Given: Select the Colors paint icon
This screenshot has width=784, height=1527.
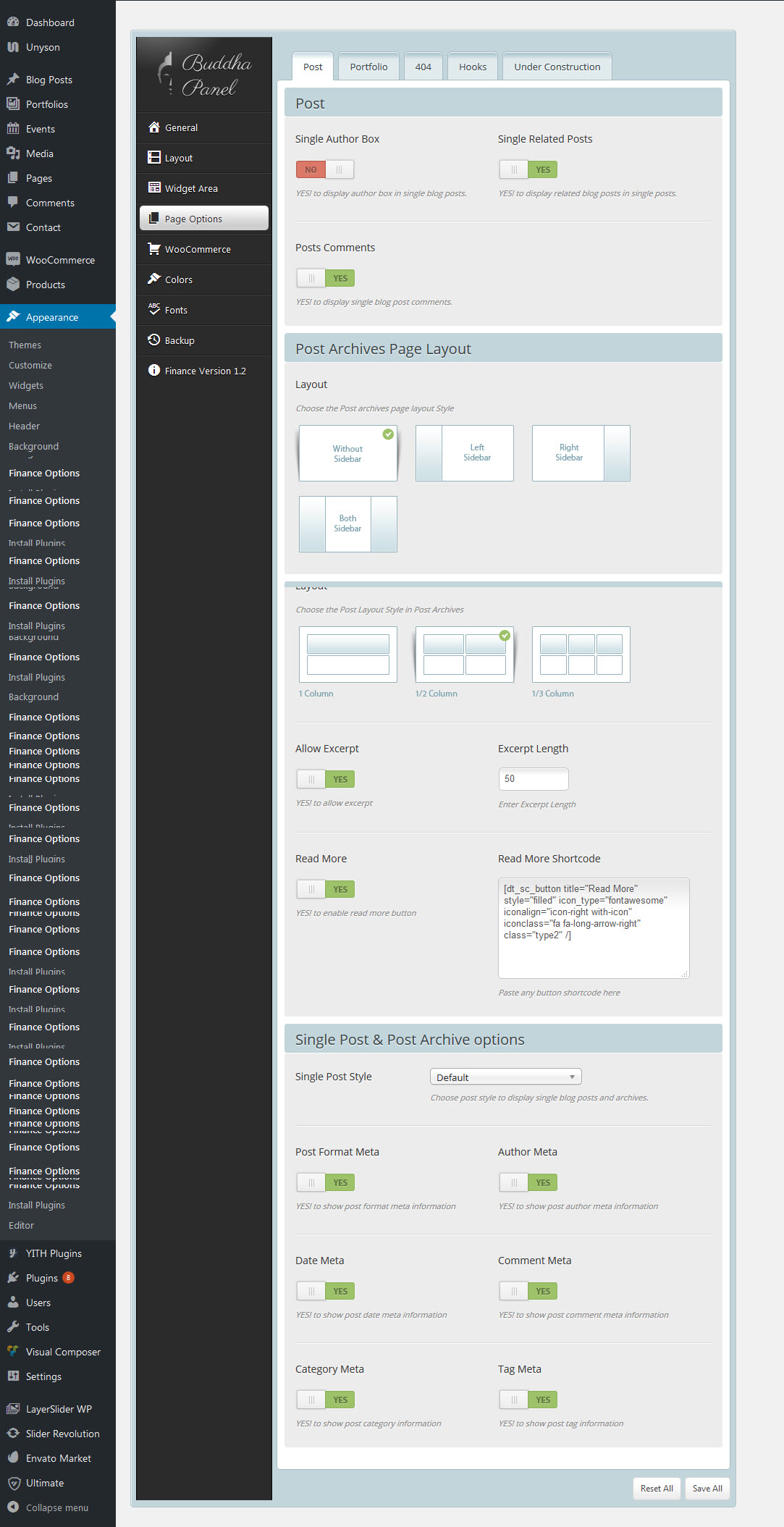Looking at the screenshot, I should (x=153, y=279).
